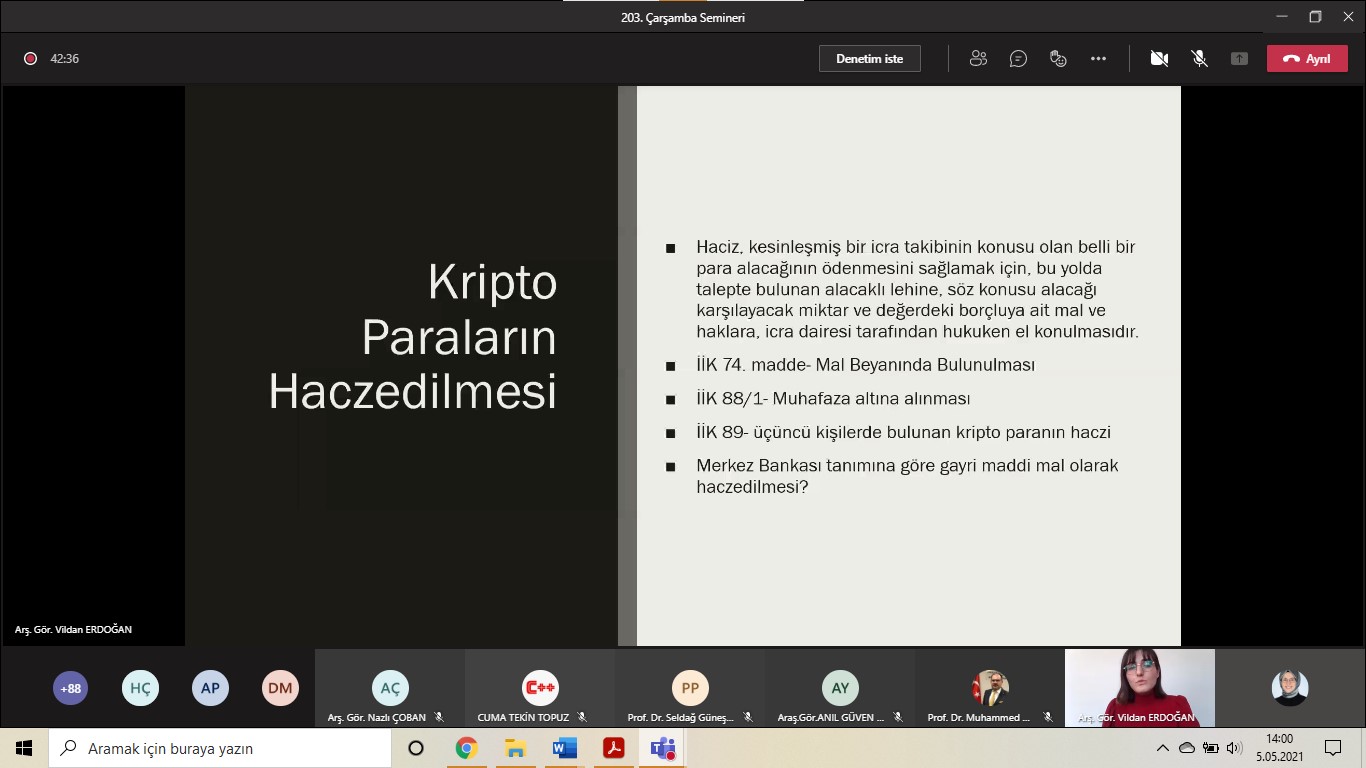Open the More actions menu
This screenshot has width=1366, height=768.
[1098, 58]
